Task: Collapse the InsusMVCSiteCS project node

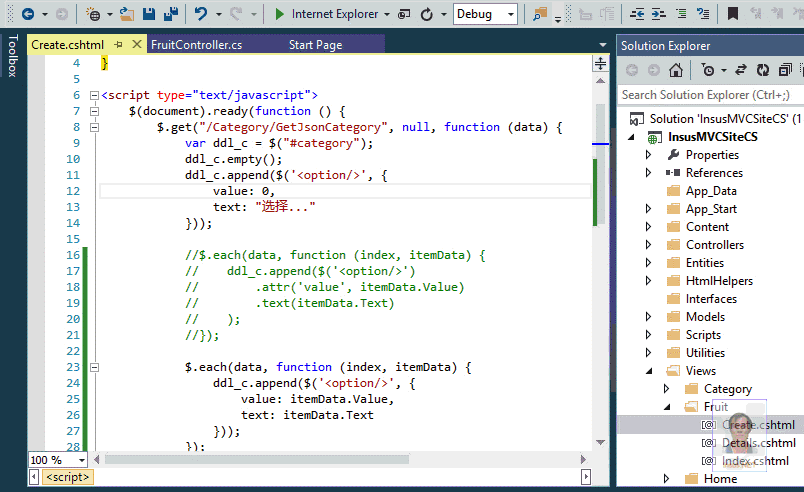Action: point(631,137)
